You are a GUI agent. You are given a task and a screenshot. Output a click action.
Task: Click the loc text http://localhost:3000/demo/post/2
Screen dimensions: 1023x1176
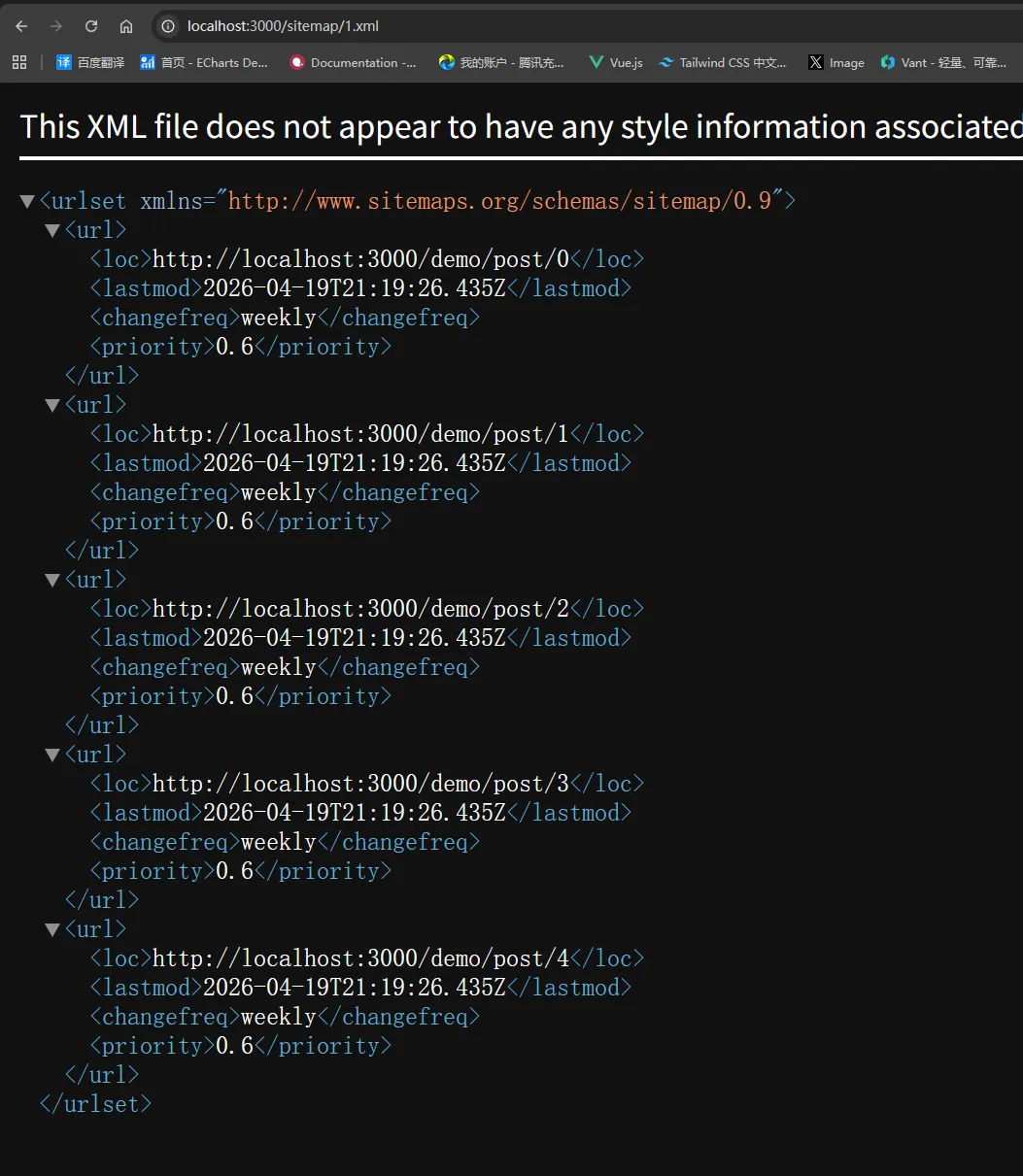pyautogui.click(x=360, y=609)
